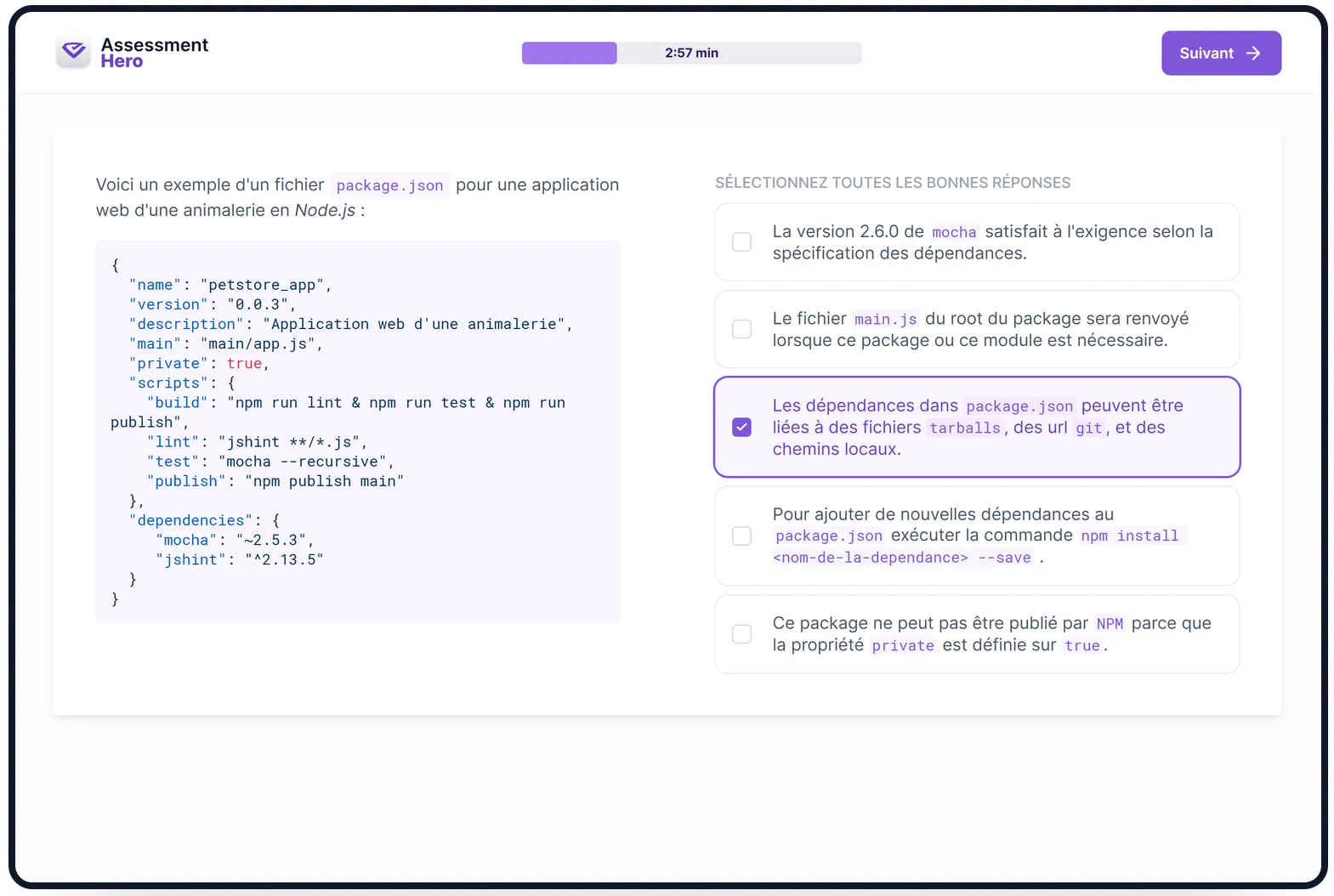The width and height of the screenshot is (1334, 896).
Task: Click the npm install code tag in fourth answer
Action: 1130,536
